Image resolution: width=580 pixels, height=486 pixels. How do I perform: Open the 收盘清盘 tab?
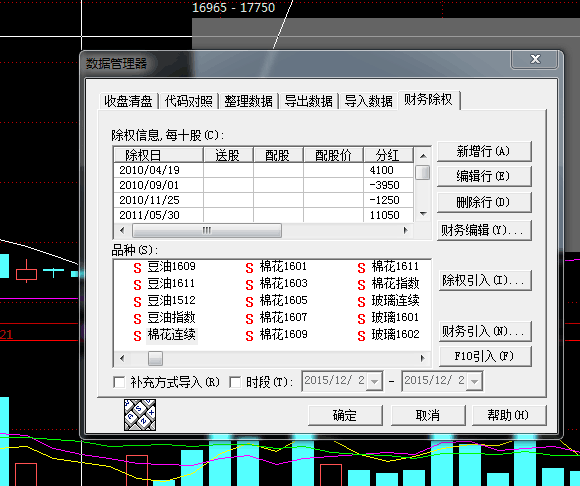click(128, 101)
